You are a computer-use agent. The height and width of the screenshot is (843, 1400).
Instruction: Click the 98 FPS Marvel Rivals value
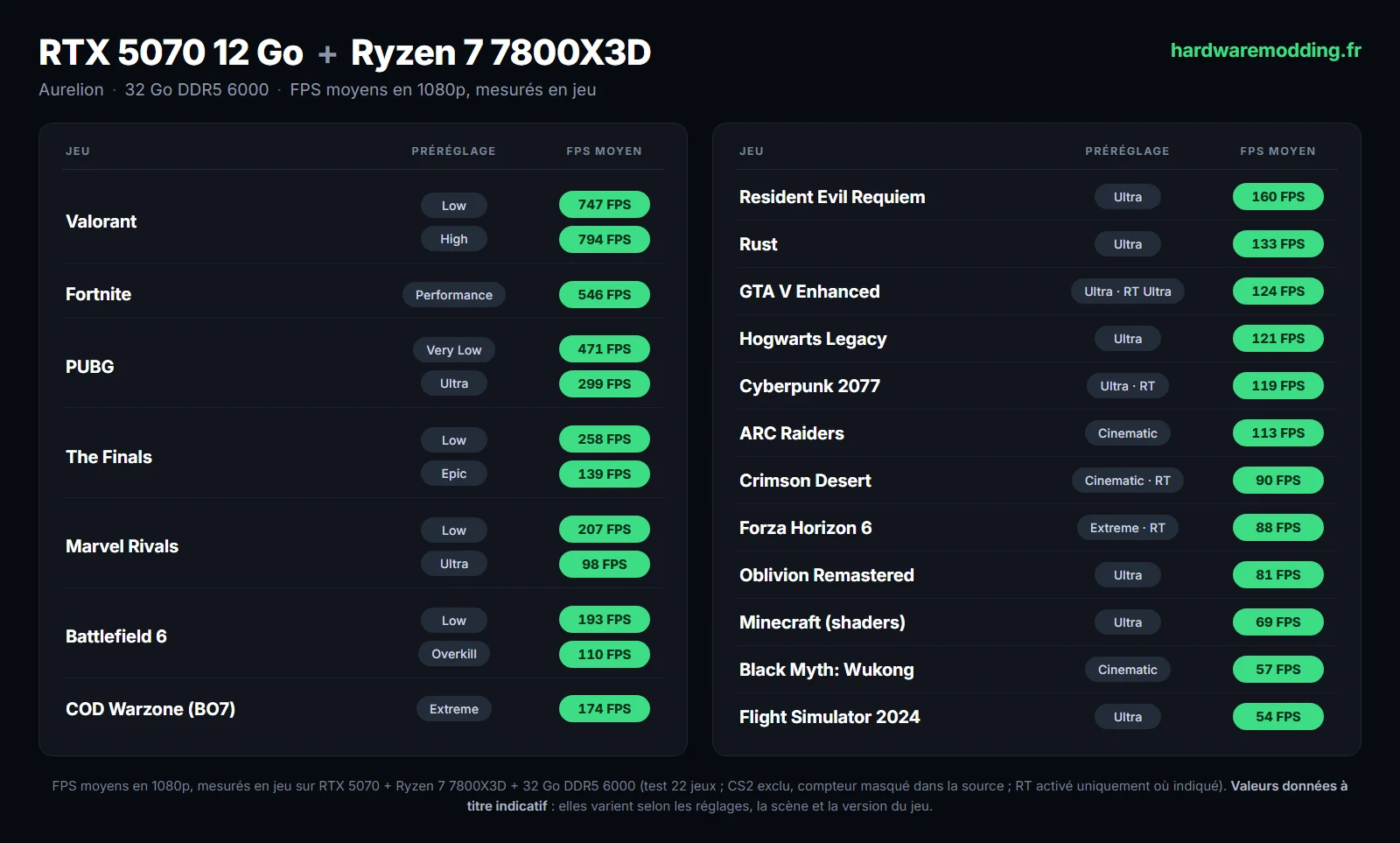[605, 565]
